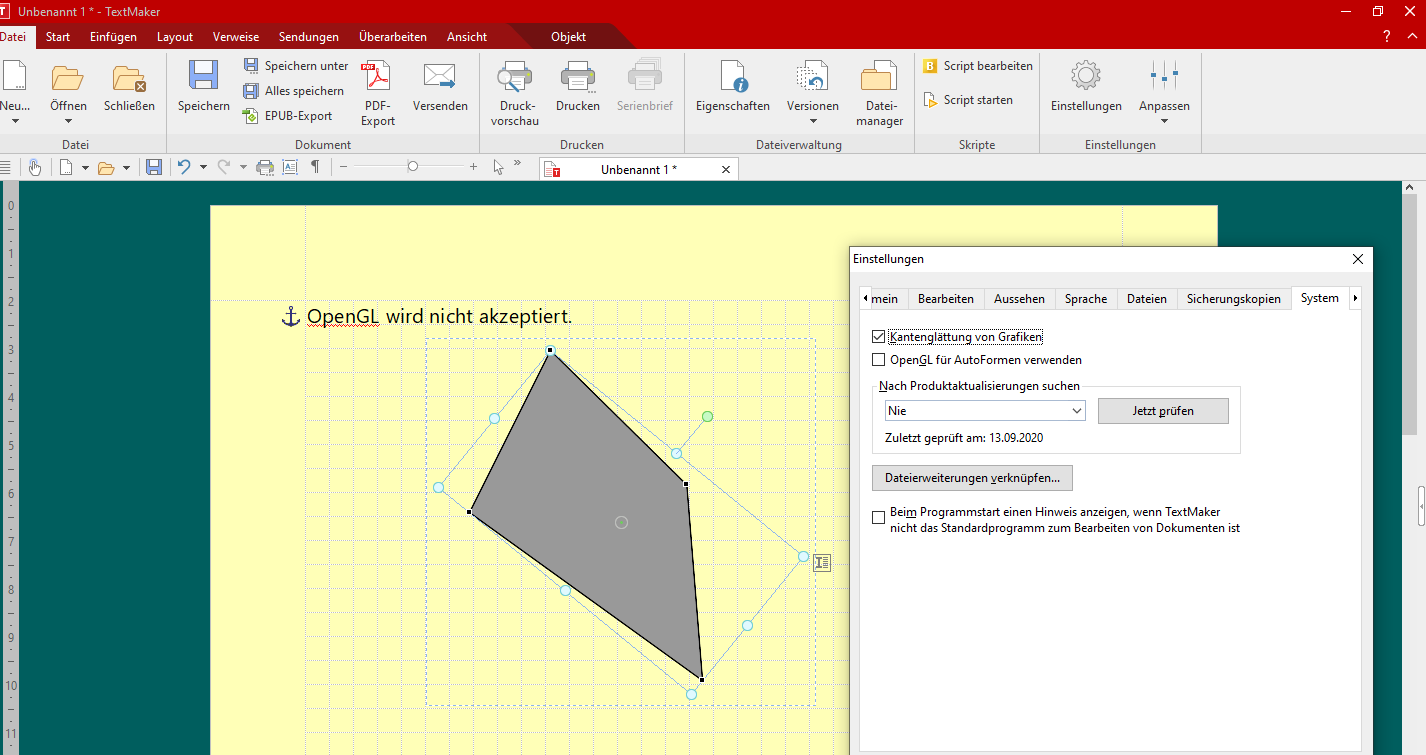Click the Anpassen sliders icon
Screen dimensions: 1426x755
click(x=1164, y=76)
